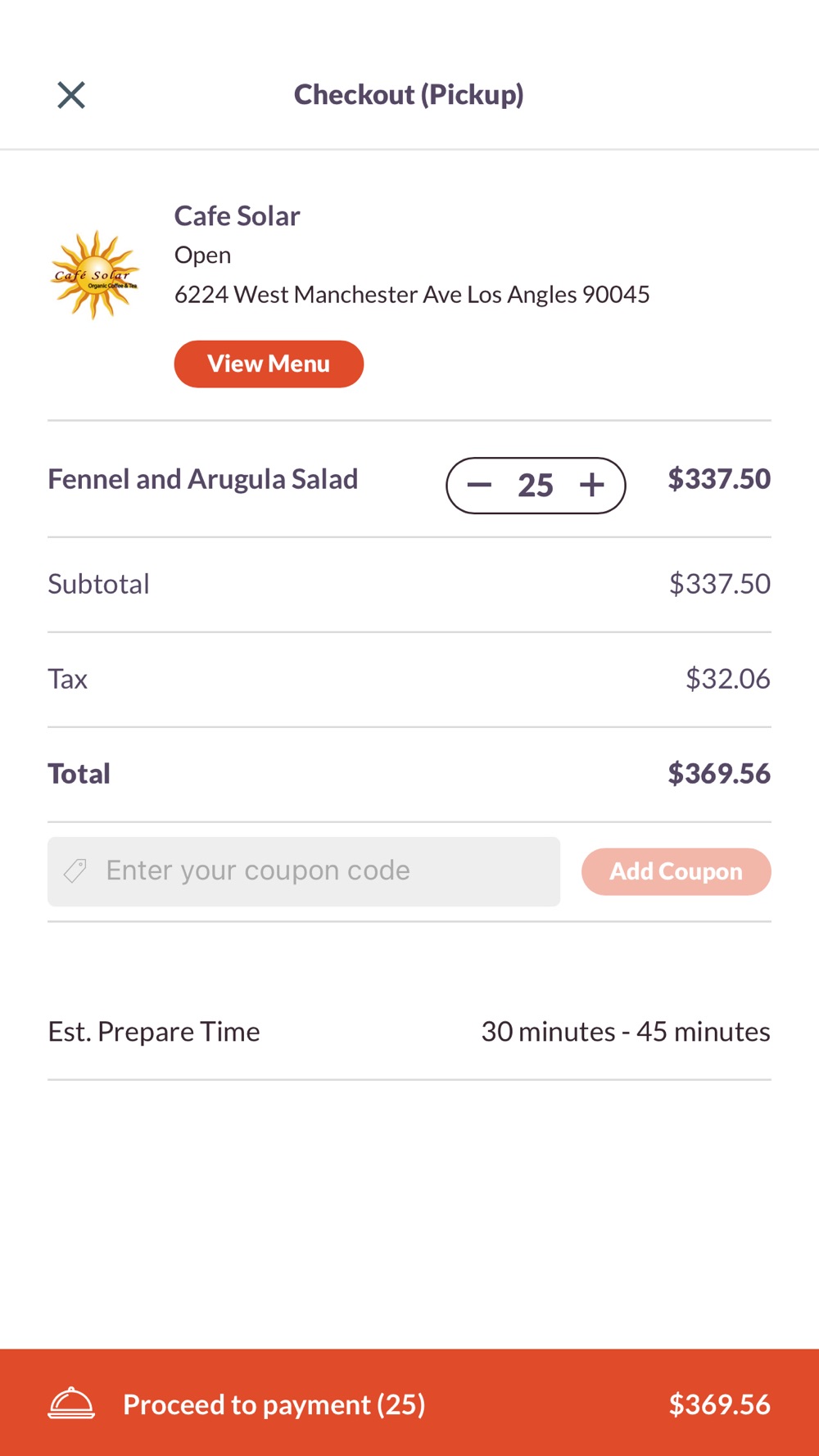Viewport: 819px width, 1456px height.
Task: Tap the Subtotal row
Action: pyautogui.click(x=409, y=585)
